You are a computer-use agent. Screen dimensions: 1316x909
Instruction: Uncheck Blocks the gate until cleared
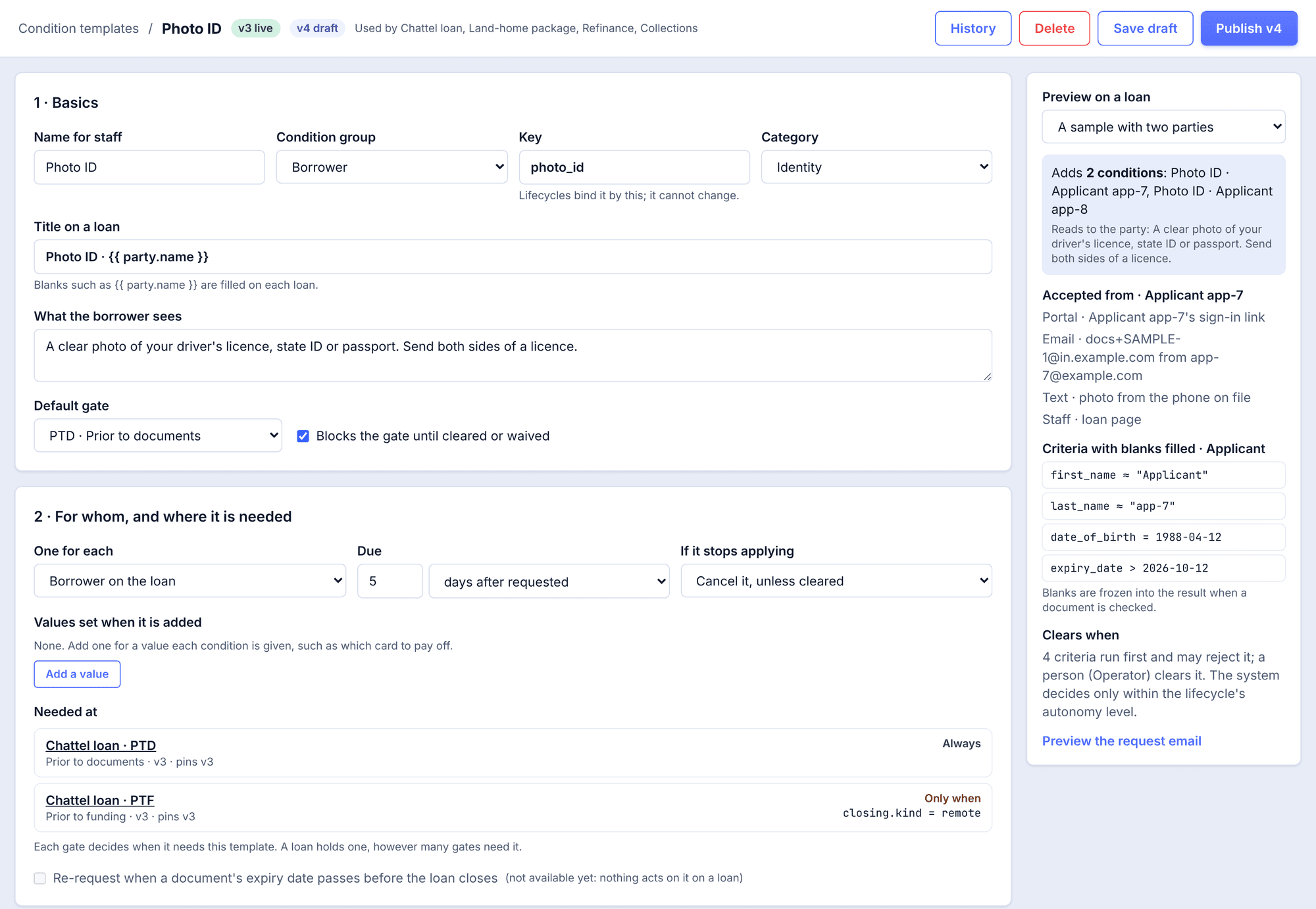coord(303,436)
